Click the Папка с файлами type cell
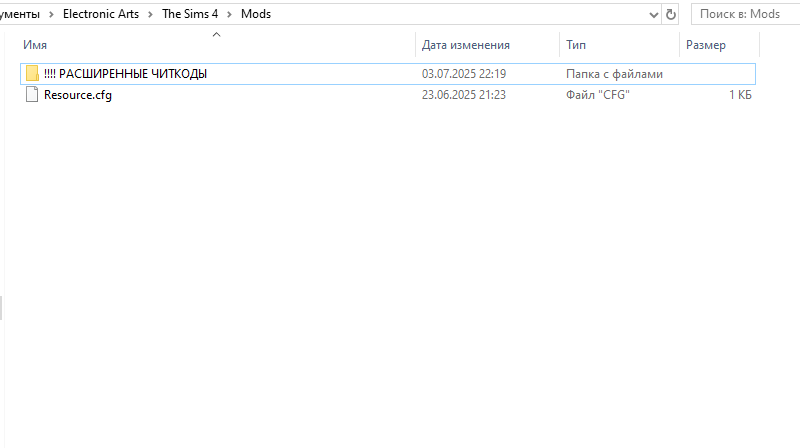 coord(614,74)
